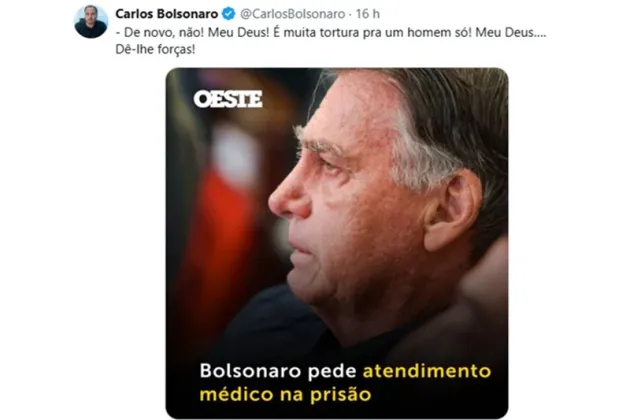Open Carlos Bolsonaro's round profile avatar

click(91, 21)
